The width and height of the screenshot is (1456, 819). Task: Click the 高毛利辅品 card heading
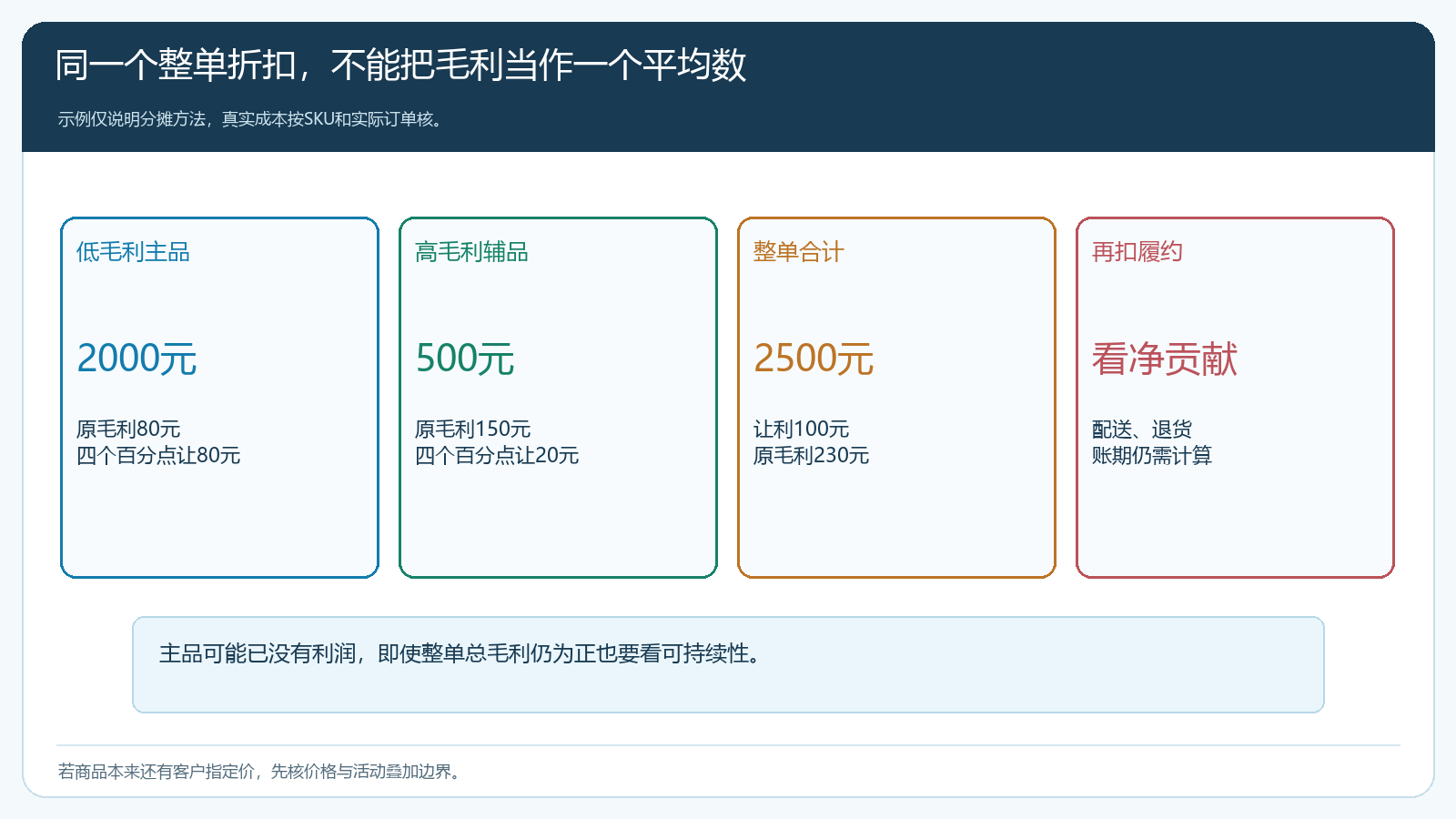click(x=471, y=252)
